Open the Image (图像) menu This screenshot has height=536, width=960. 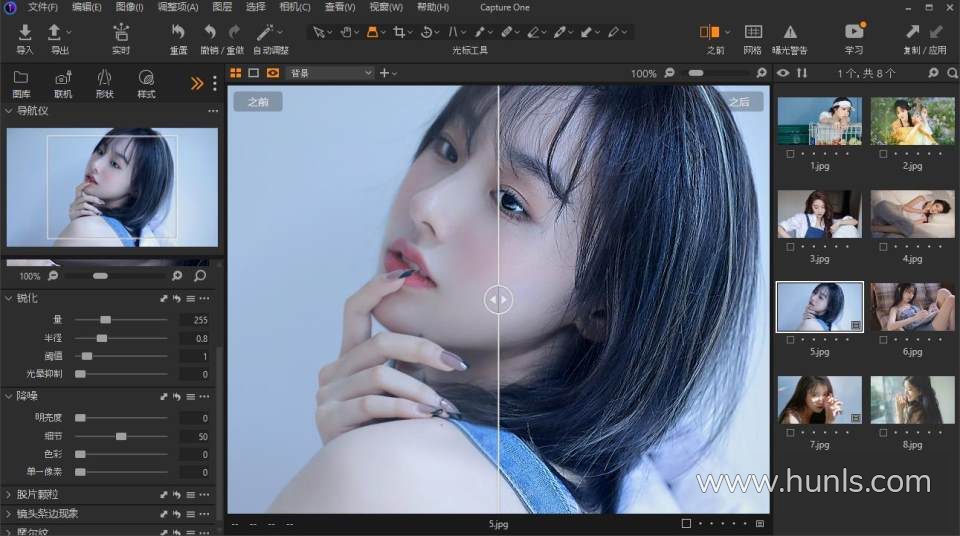coord(129,7)
